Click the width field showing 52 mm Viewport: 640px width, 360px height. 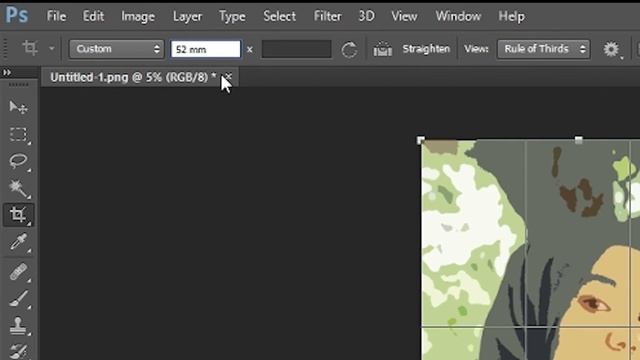(206, 49)
